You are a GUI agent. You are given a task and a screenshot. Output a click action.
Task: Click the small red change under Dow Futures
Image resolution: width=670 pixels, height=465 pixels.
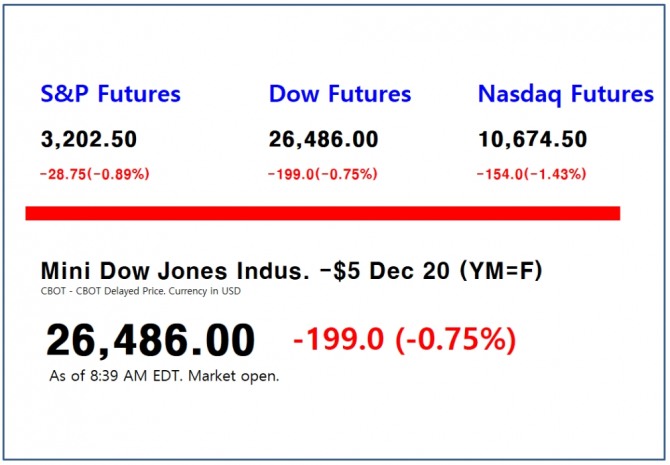click(x=322, y=174)
